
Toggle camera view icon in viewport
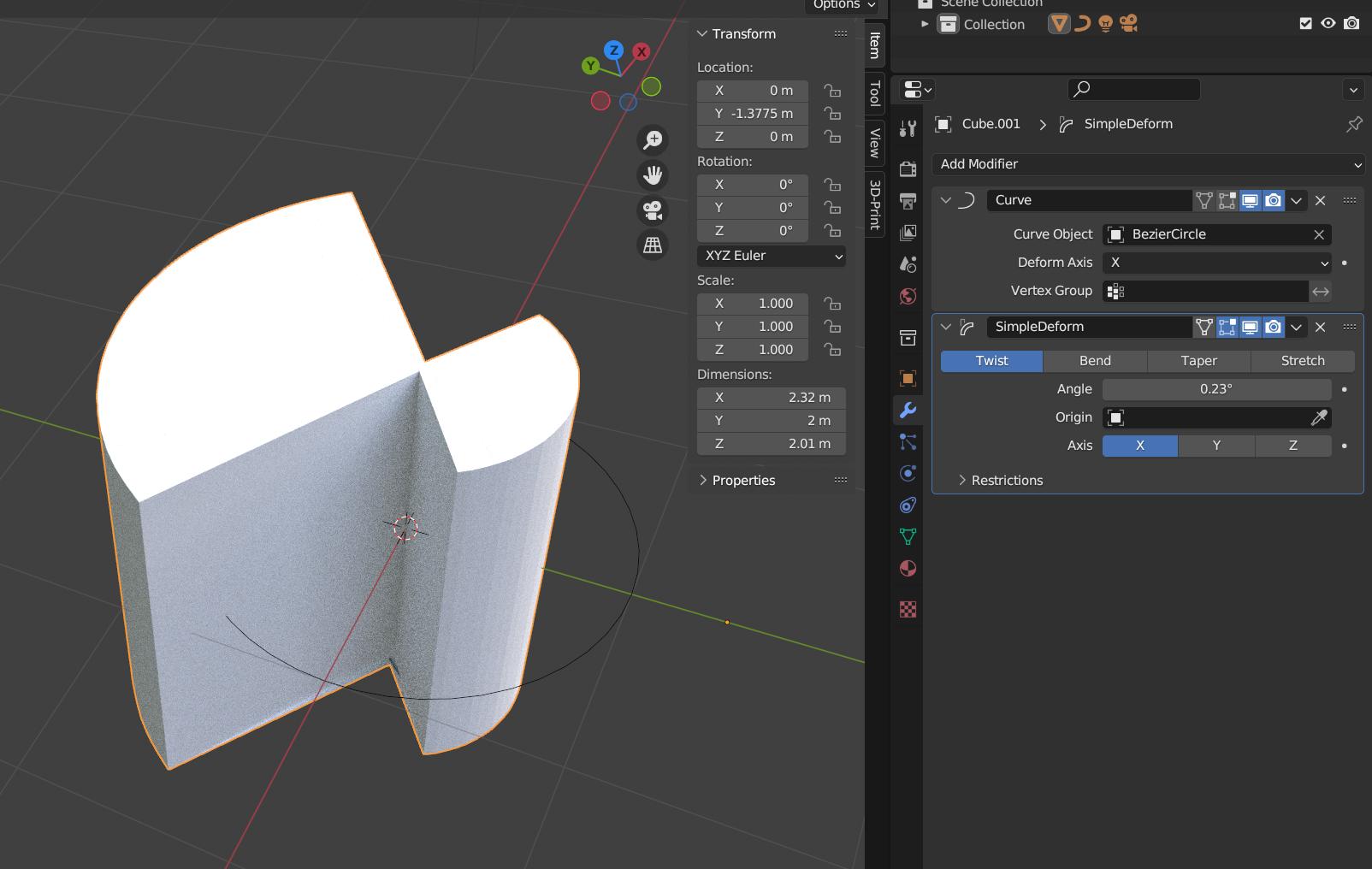tap(653, 210)
